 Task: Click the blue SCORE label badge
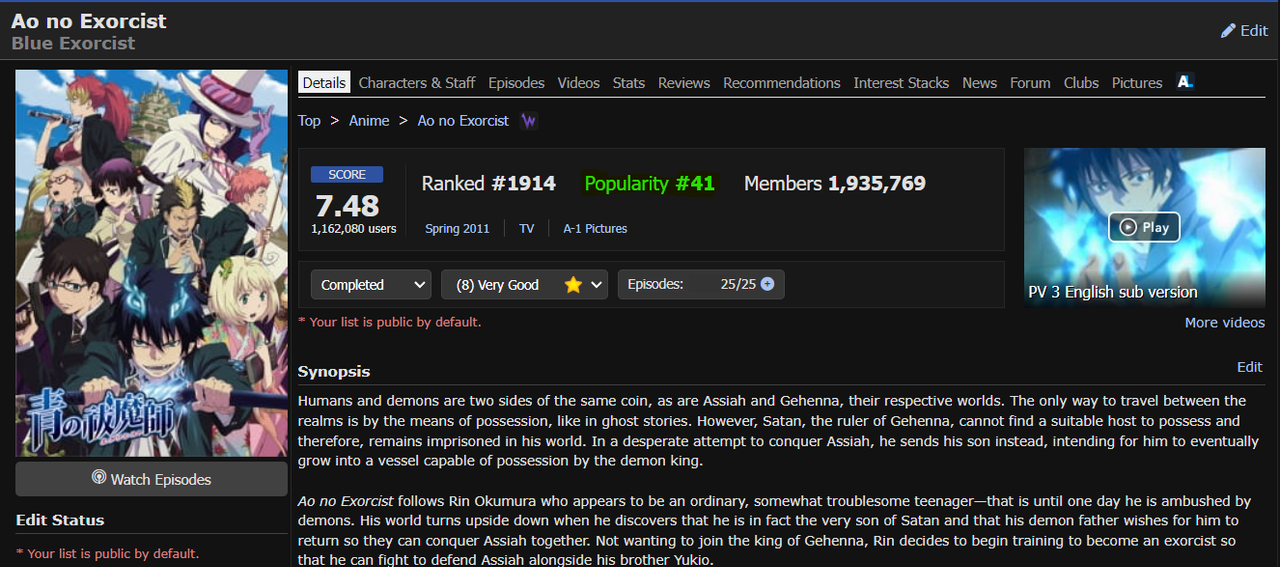(x=347, y=174)
